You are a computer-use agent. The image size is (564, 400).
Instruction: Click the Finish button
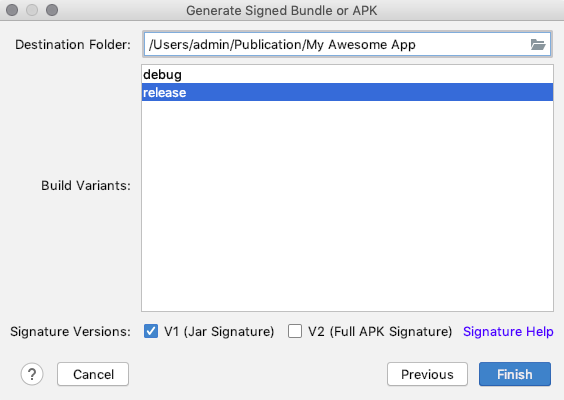[x=515, y=374]
